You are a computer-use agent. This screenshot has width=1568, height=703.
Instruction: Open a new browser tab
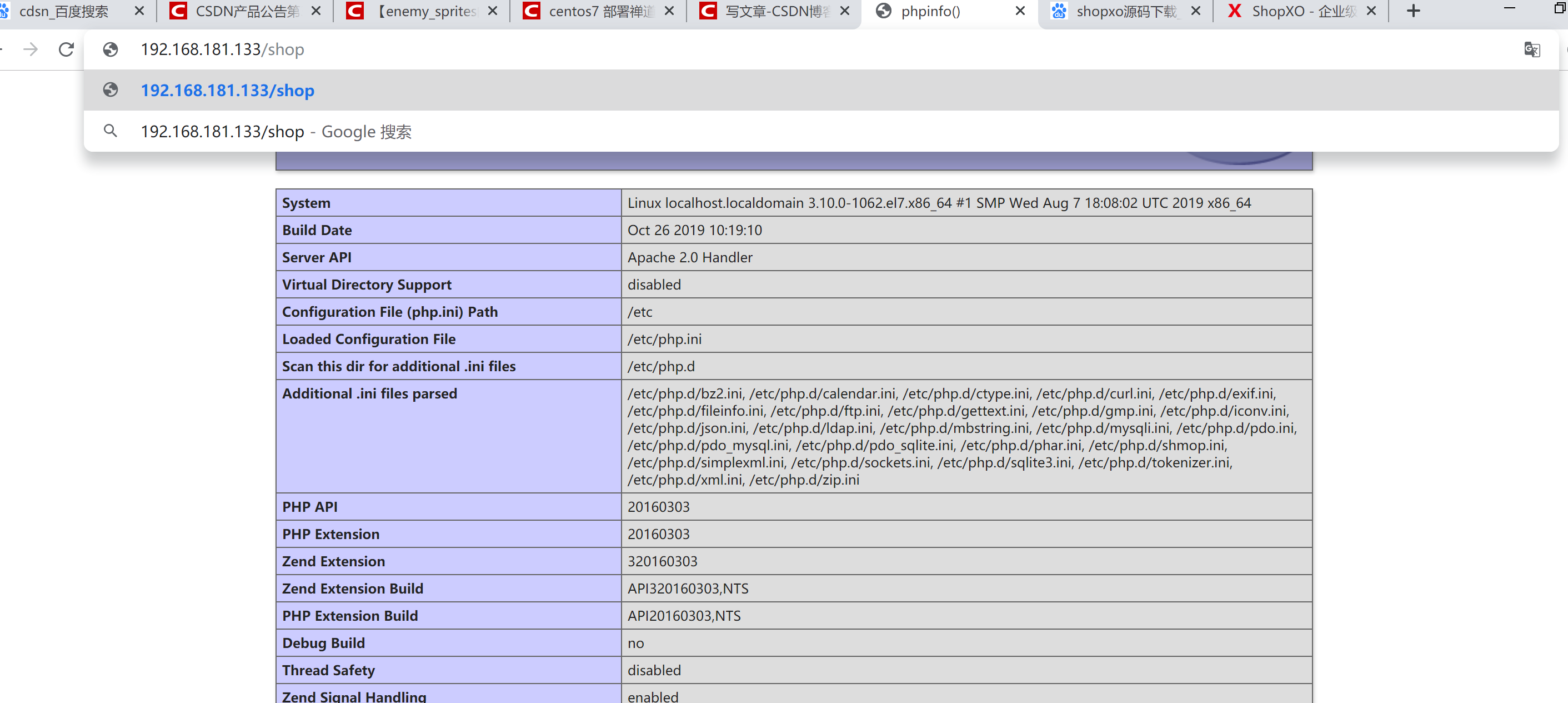point(1413,11)
